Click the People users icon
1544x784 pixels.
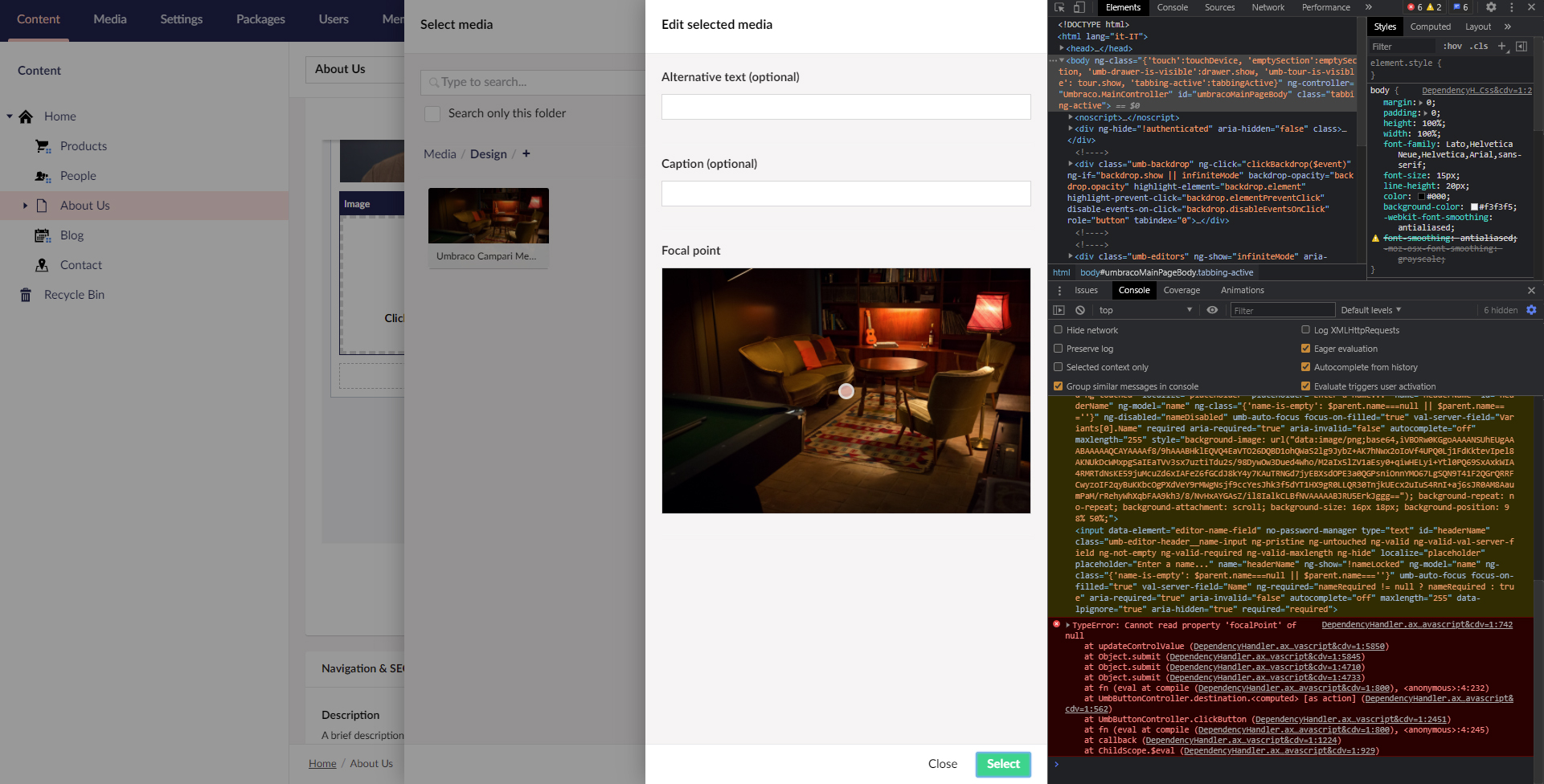[x=42, y=176]
